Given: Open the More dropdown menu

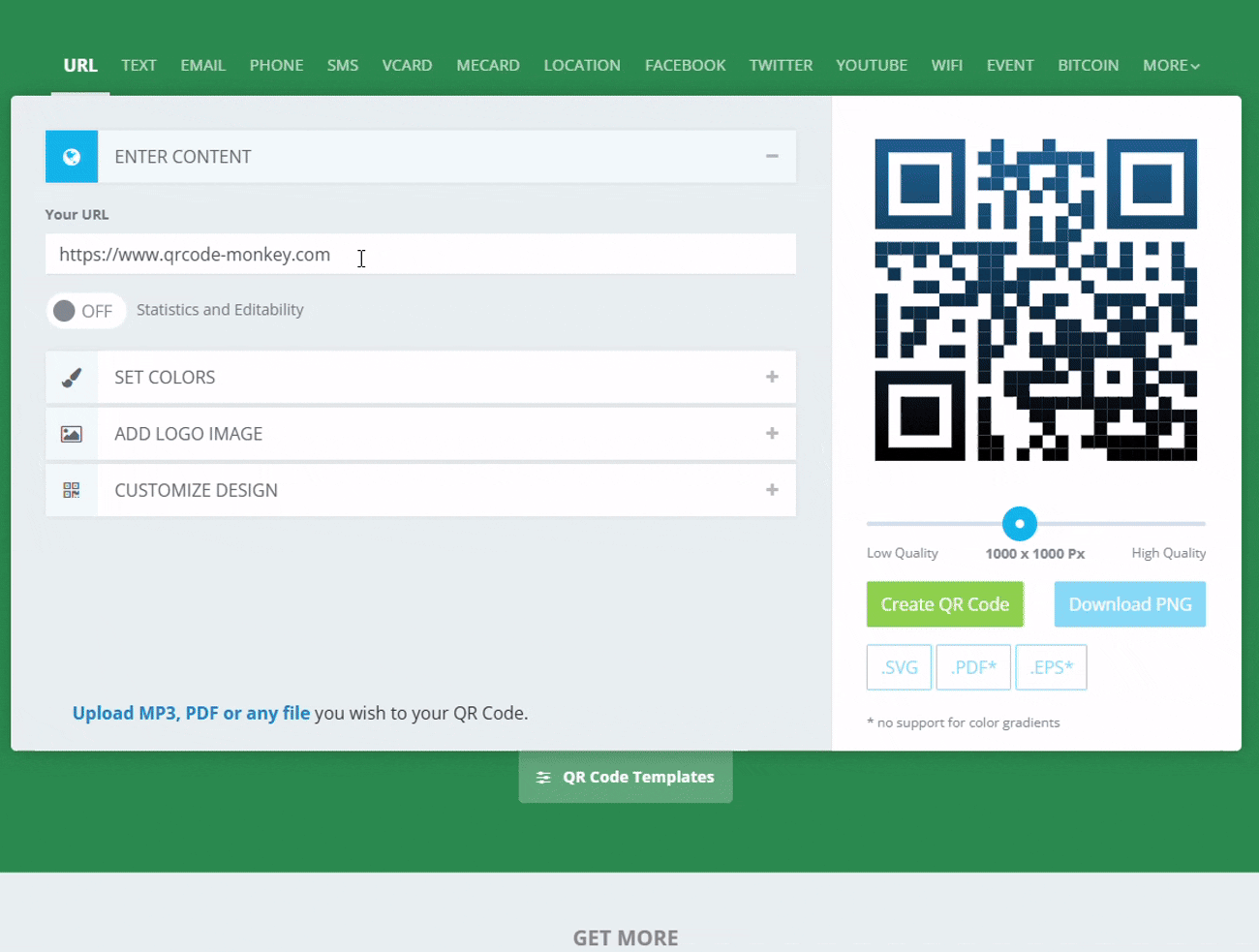Looking at the screenshot, I should pos(1170,66).
